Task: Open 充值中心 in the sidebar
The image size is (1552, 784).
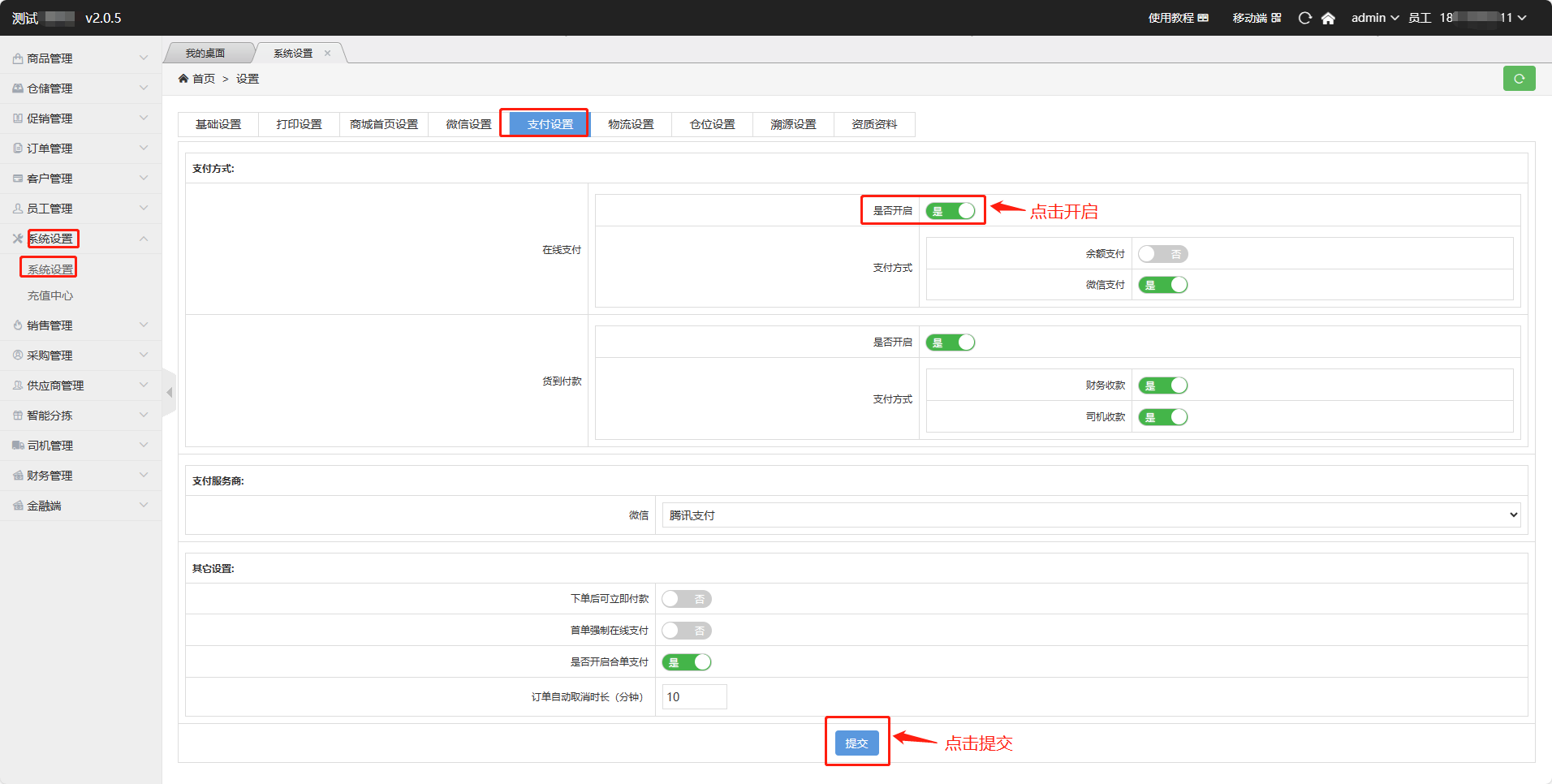Action: coord(50,295)
